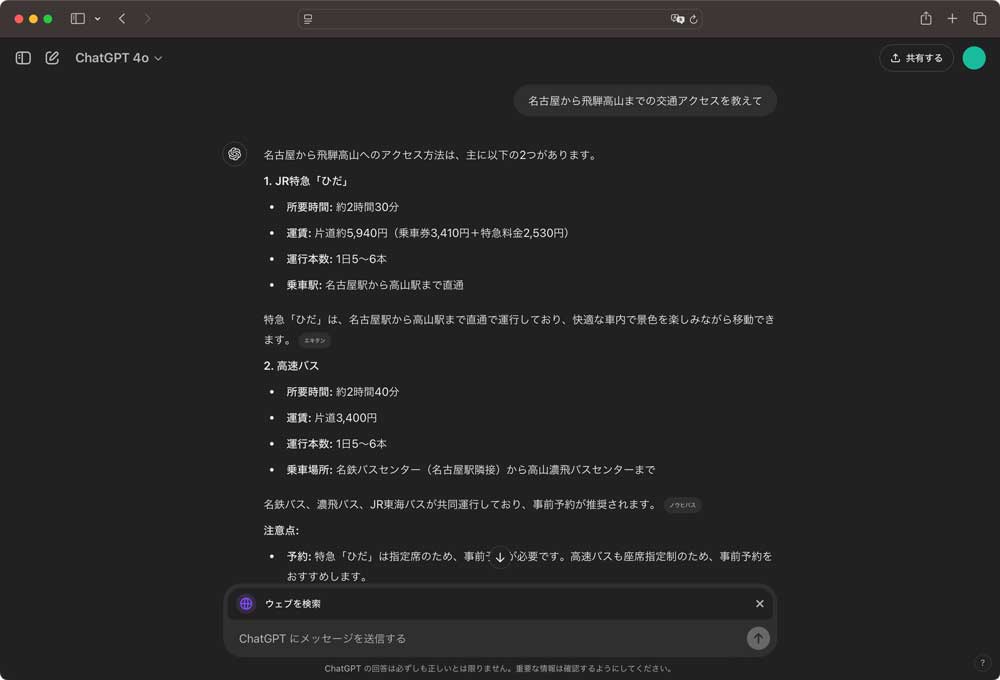Screen dimensions: 1000x680
Task: Open the green profile avatar menu
Action: click(974, 58)
